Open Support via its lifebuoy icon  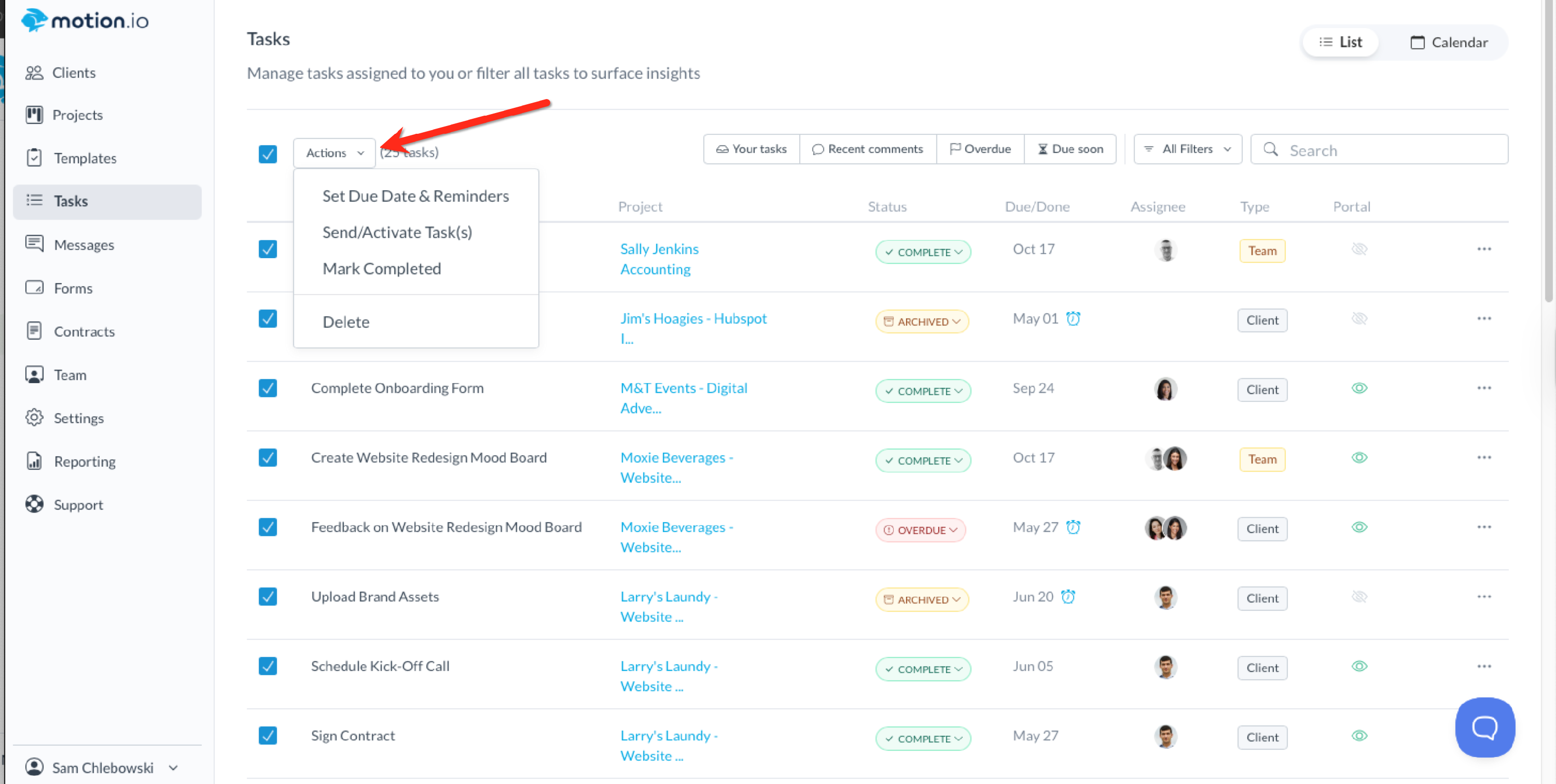click(x=34, y=504)
